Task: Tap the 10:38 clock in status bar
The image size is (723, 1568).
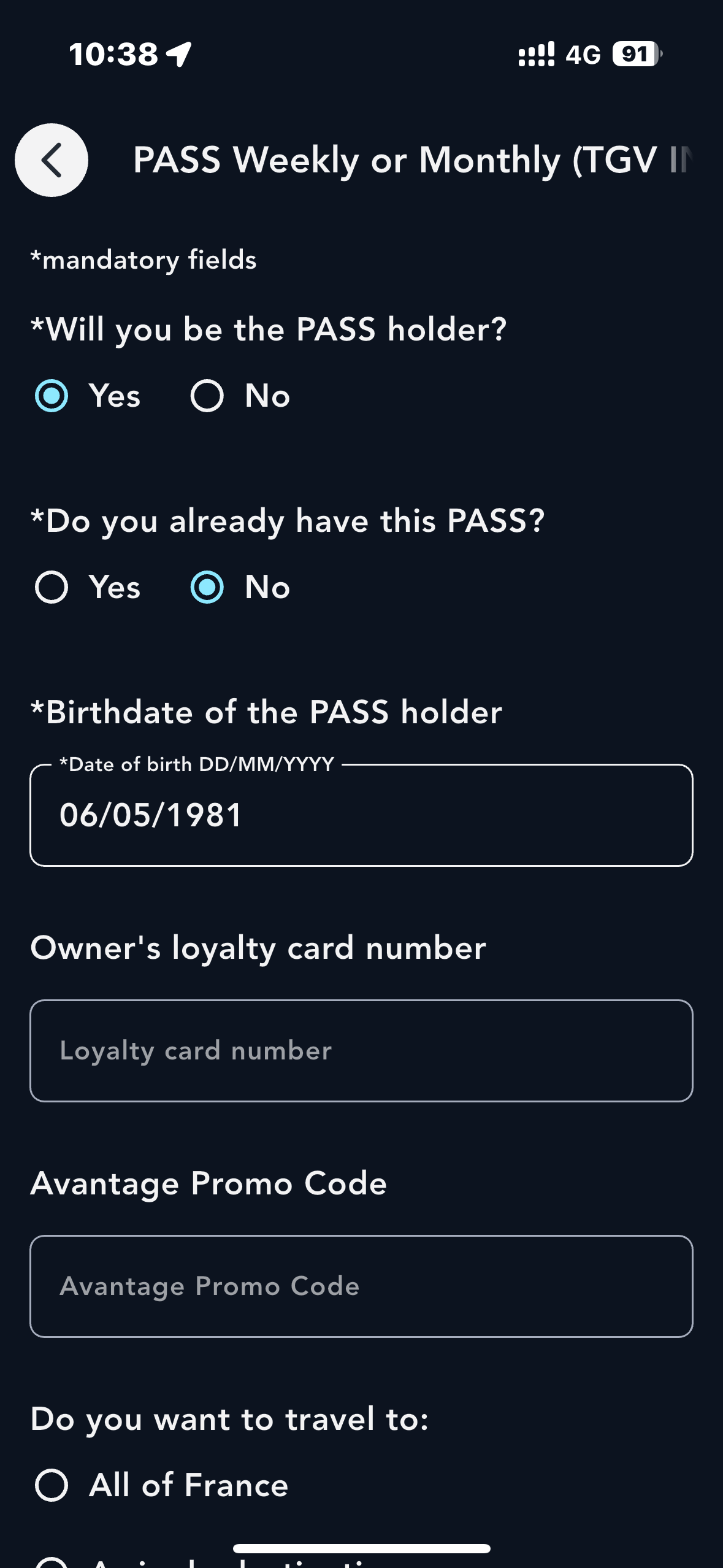Action: point(114,54)
